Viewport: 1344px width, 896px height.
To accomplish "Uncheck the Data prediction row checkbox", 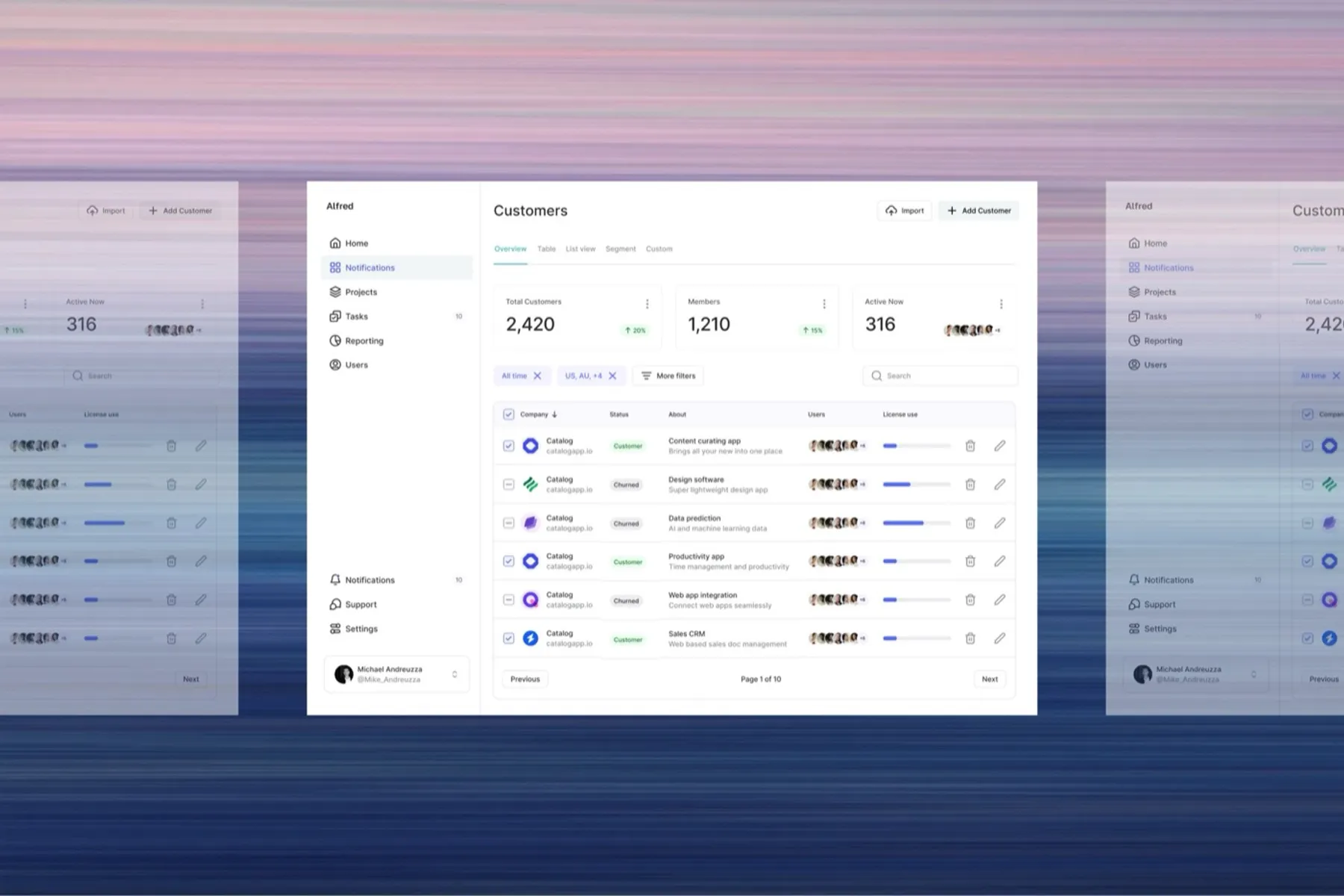I will 508,523.
